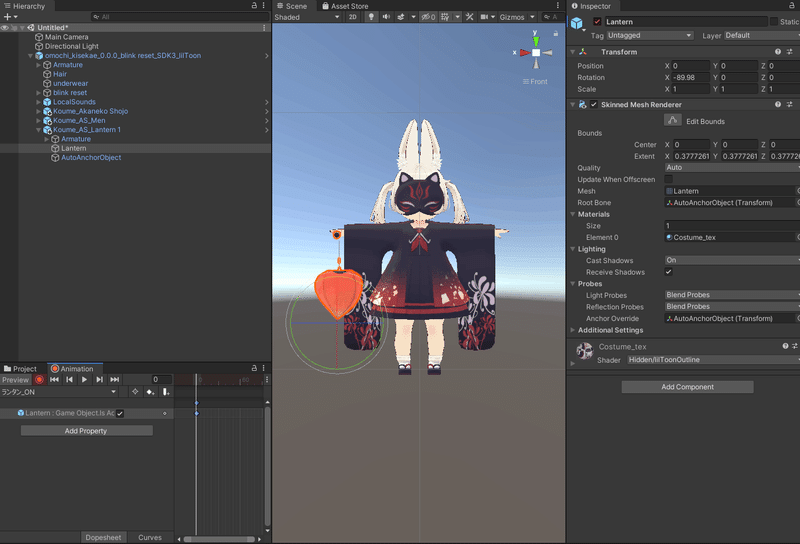Open Lantern object type icon picker

click(577, 23)
